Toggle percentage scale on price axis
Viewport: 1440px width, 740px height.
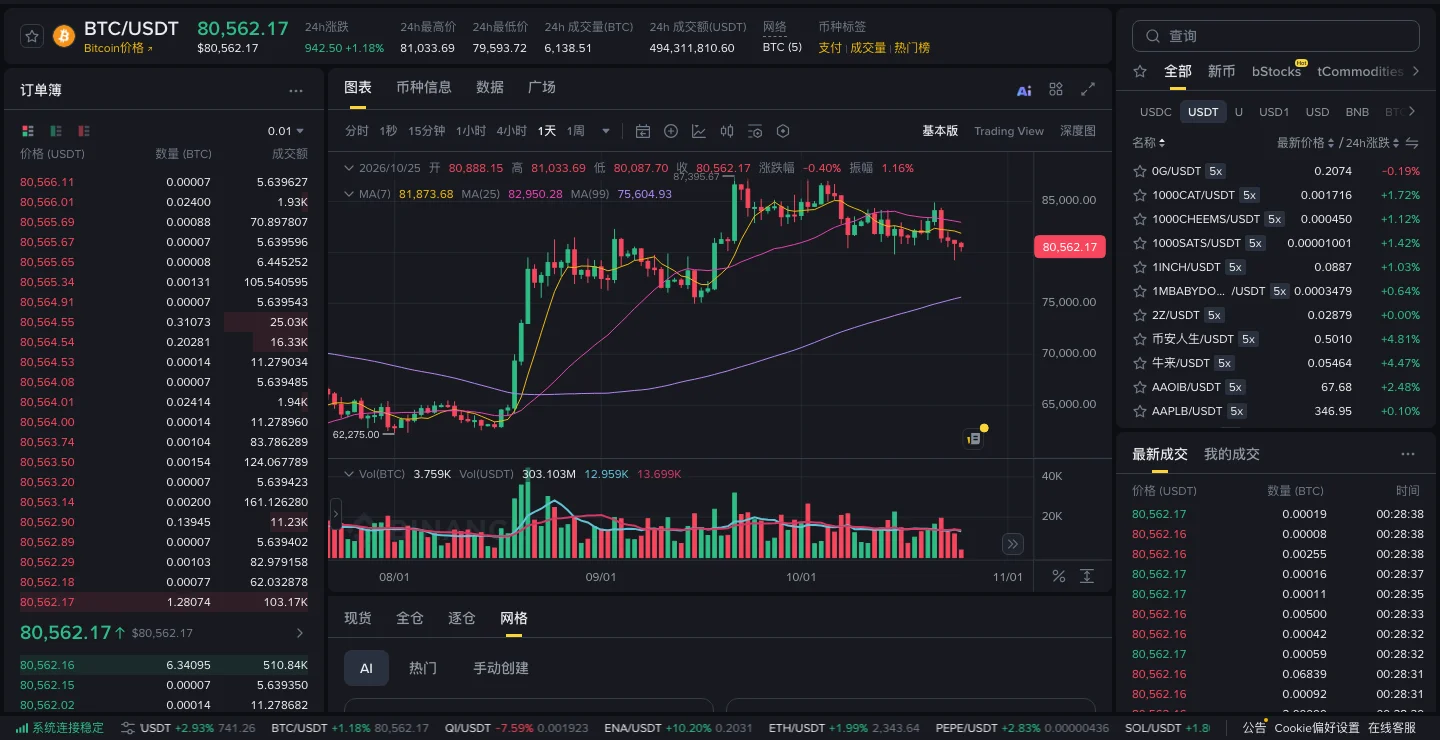pyautogui.click(x=1059, y=576)
